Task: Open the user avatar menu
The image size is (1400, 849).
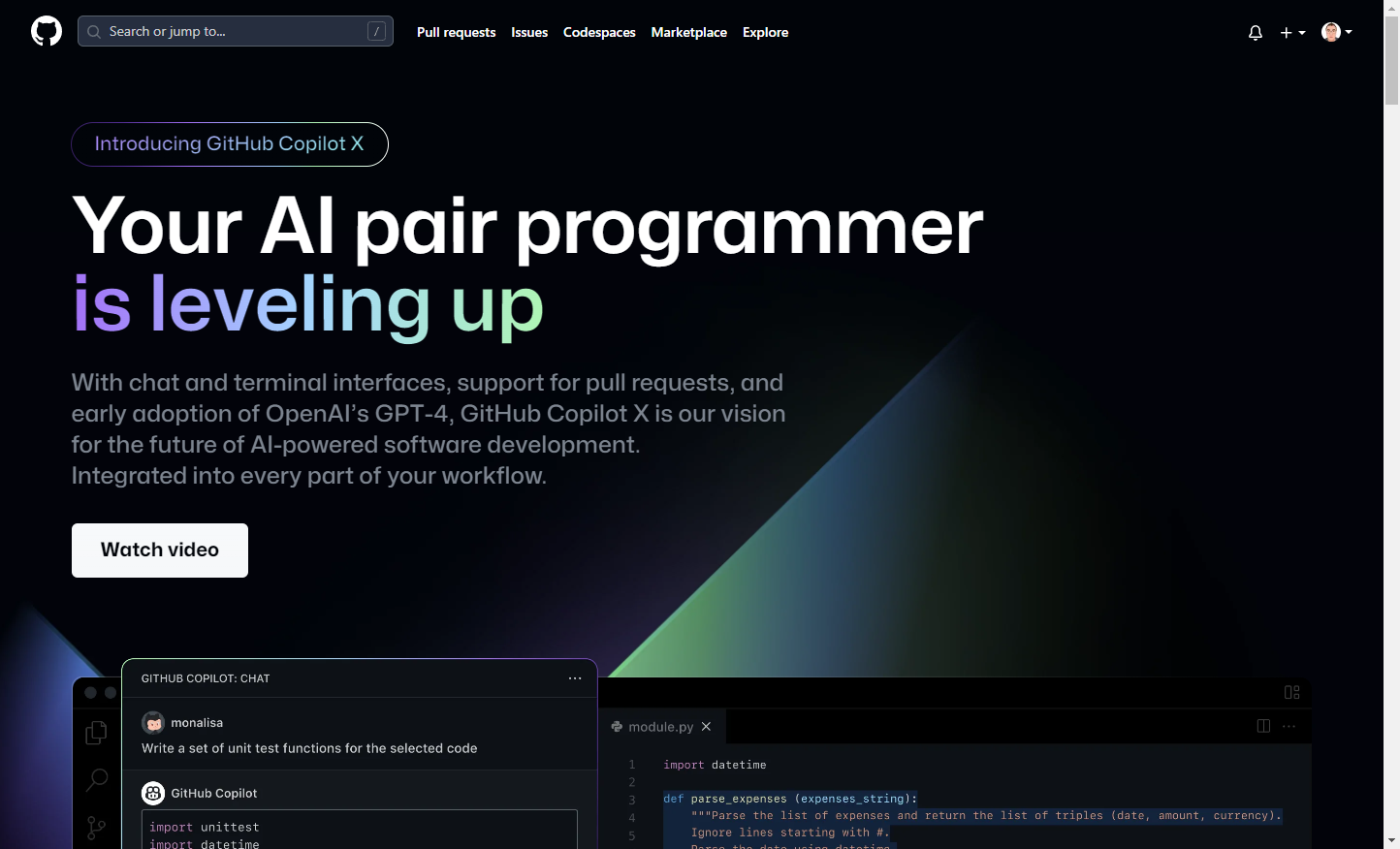Action: click(x=1337, y=32)
